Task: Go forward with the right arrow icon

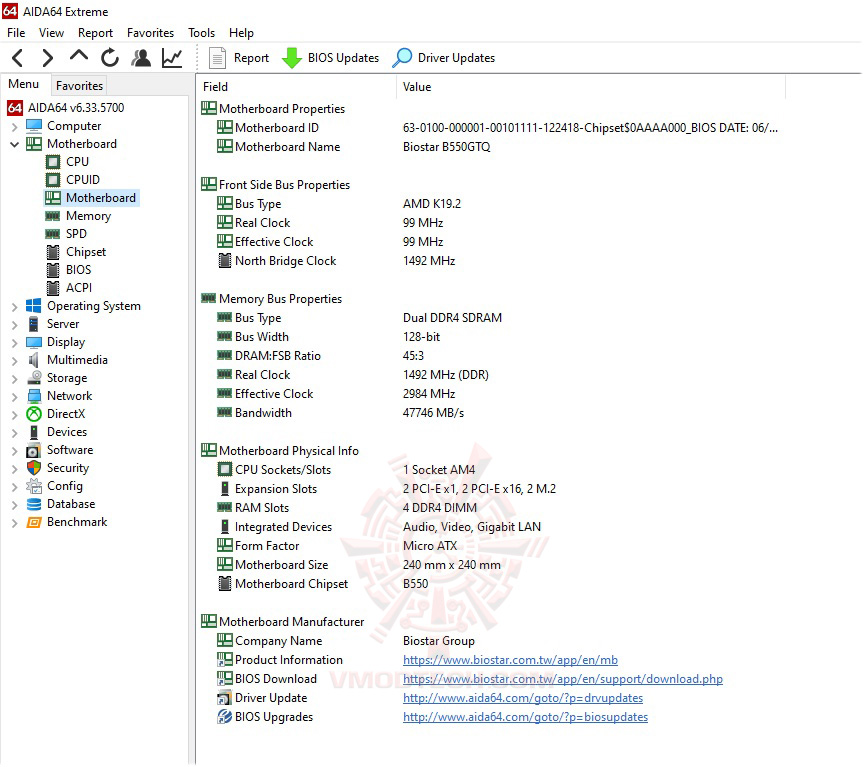Action: click(48, 58)
